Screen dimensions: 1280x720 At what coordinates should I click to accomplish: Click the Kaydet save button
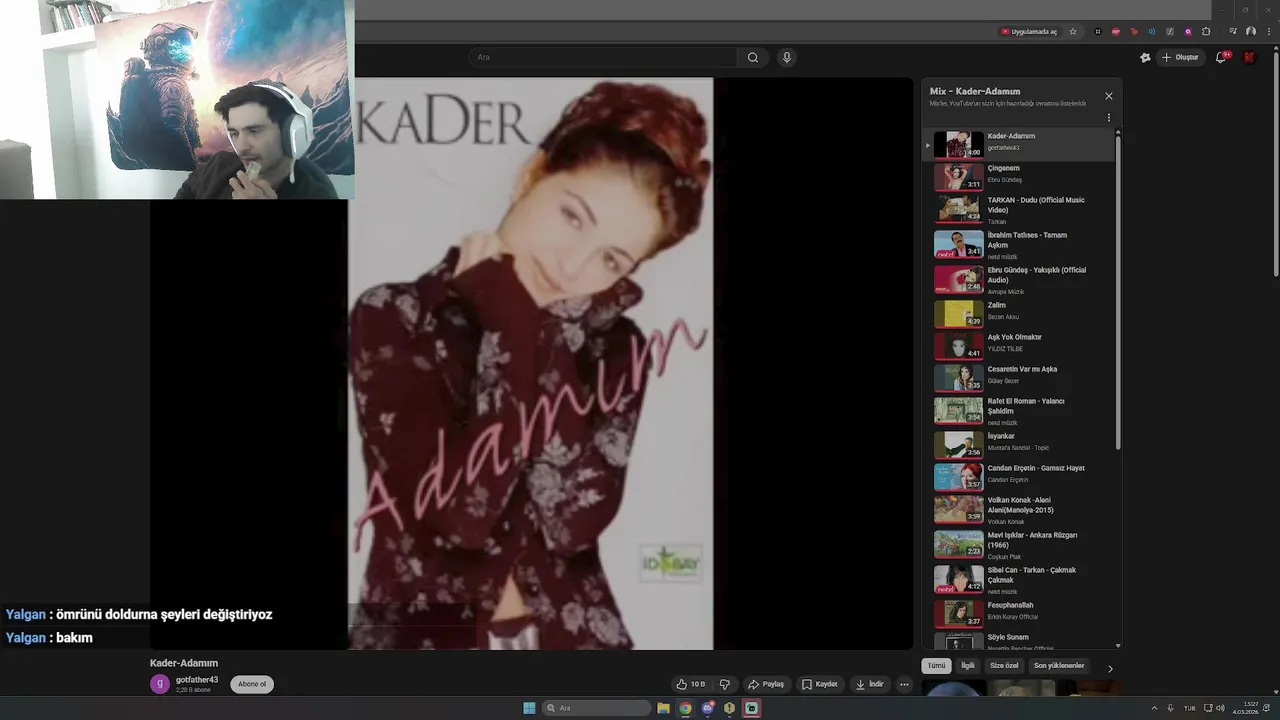pyautogui.click(x=820, y=684)
